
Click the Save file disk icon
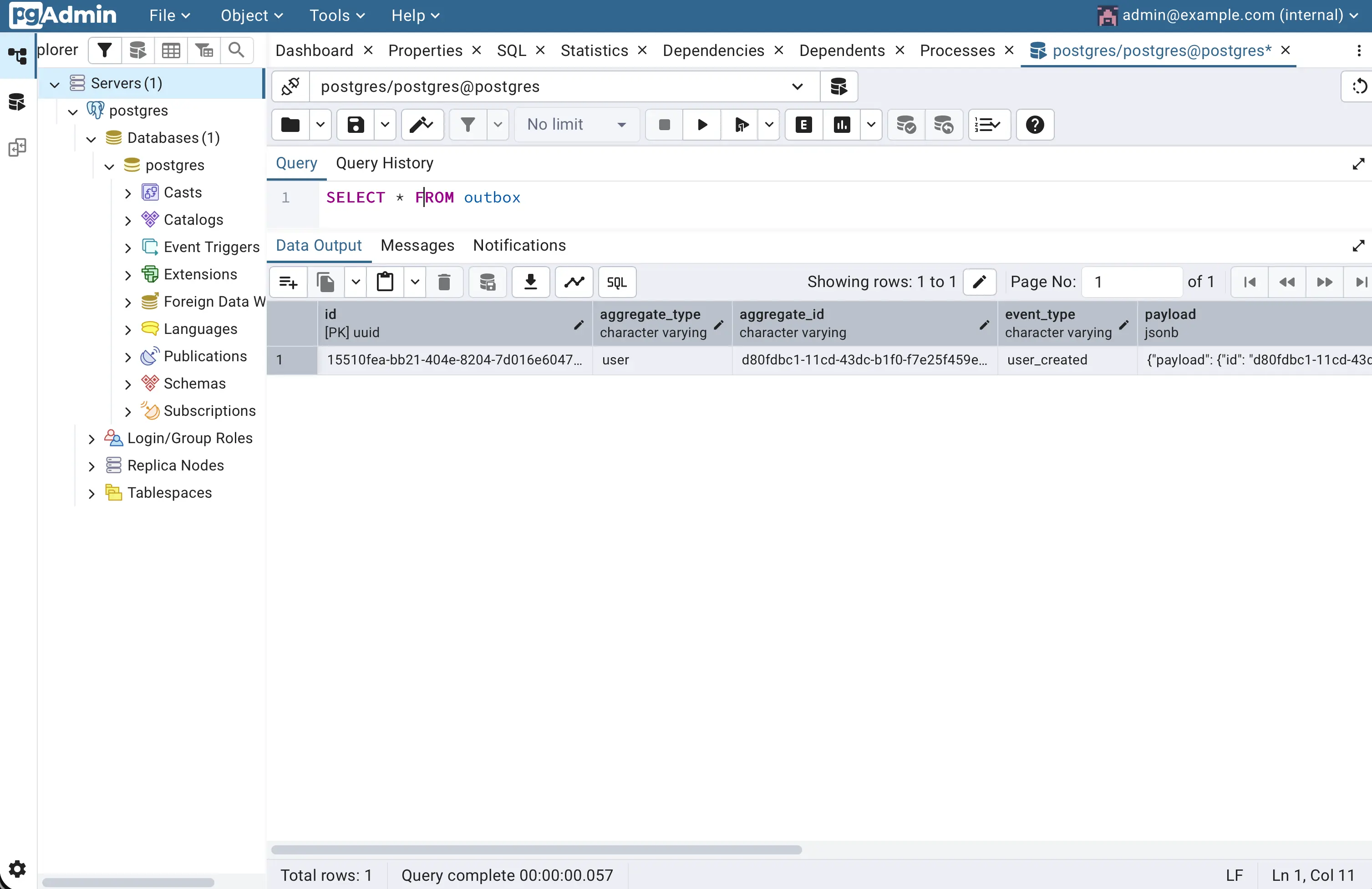355,125
